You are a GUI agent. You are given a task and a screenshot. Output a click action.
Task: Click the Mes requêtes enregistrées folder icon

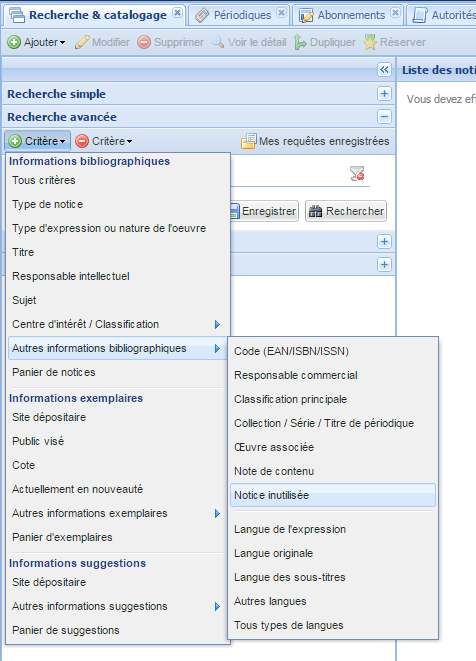[248, 141]
